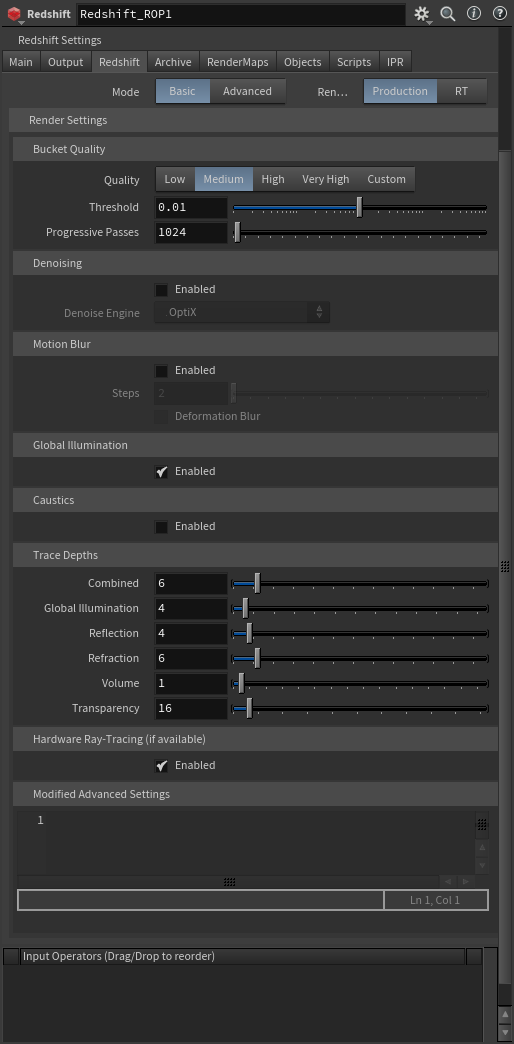Collapse the Bucket Quality section header
Screen dimensions: 514x1044
click(255, 149)
